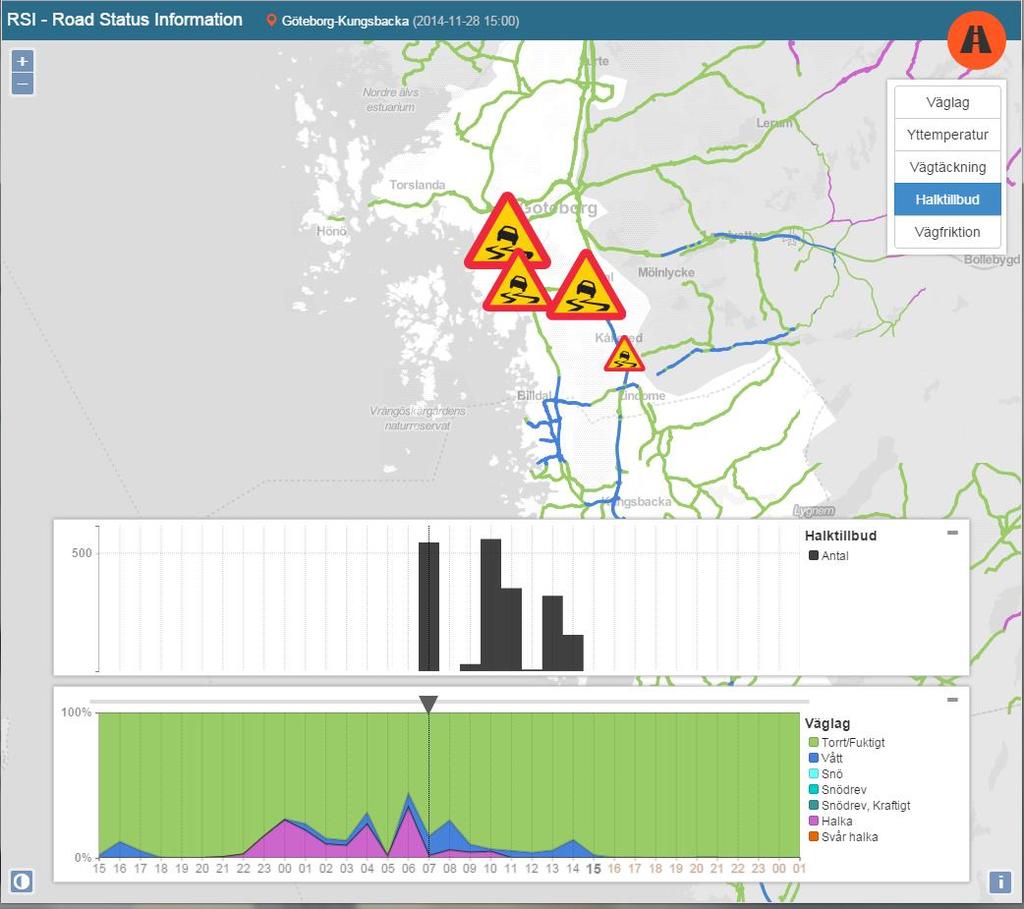Choose the Vägfriktion layer
This screenshot has height=909, width=1024.
947,232
